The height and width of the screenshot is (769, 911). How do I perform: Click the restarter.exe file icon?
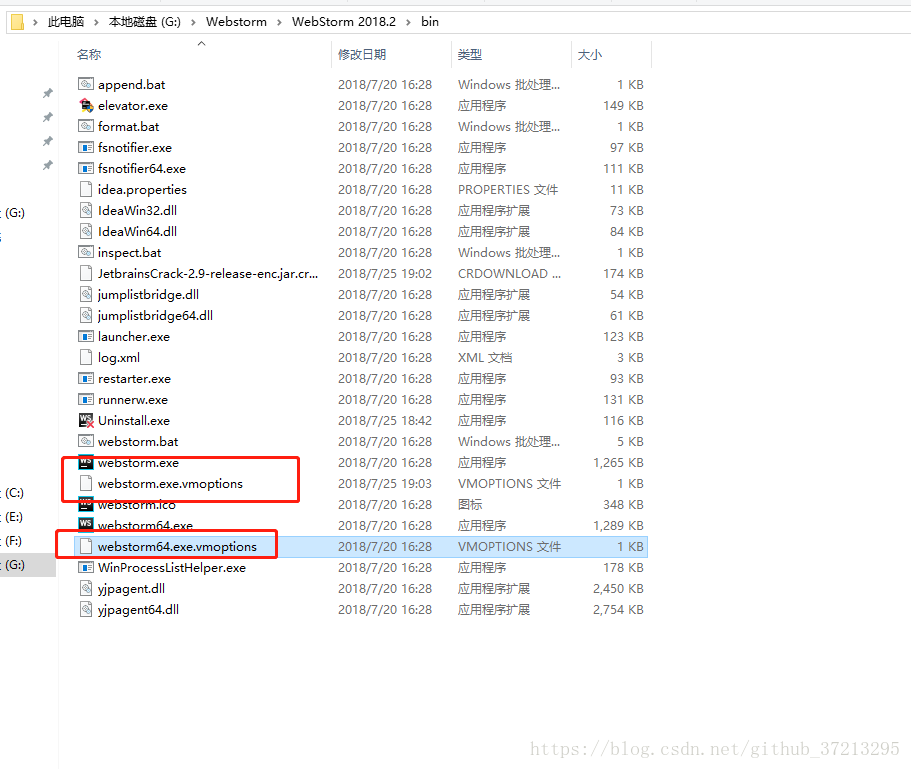click(x=86, y=379)
